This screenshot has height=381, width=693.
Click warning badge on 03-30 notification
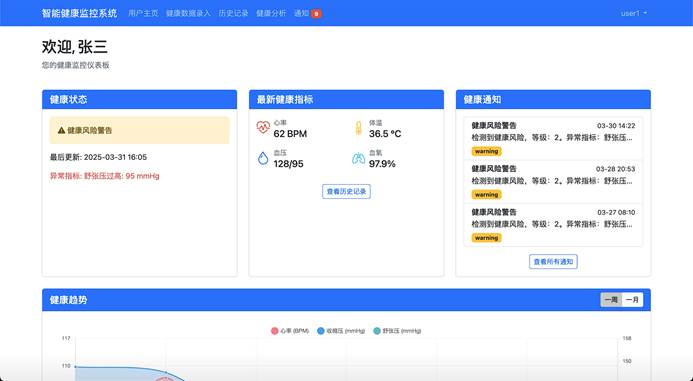[487, 151]
